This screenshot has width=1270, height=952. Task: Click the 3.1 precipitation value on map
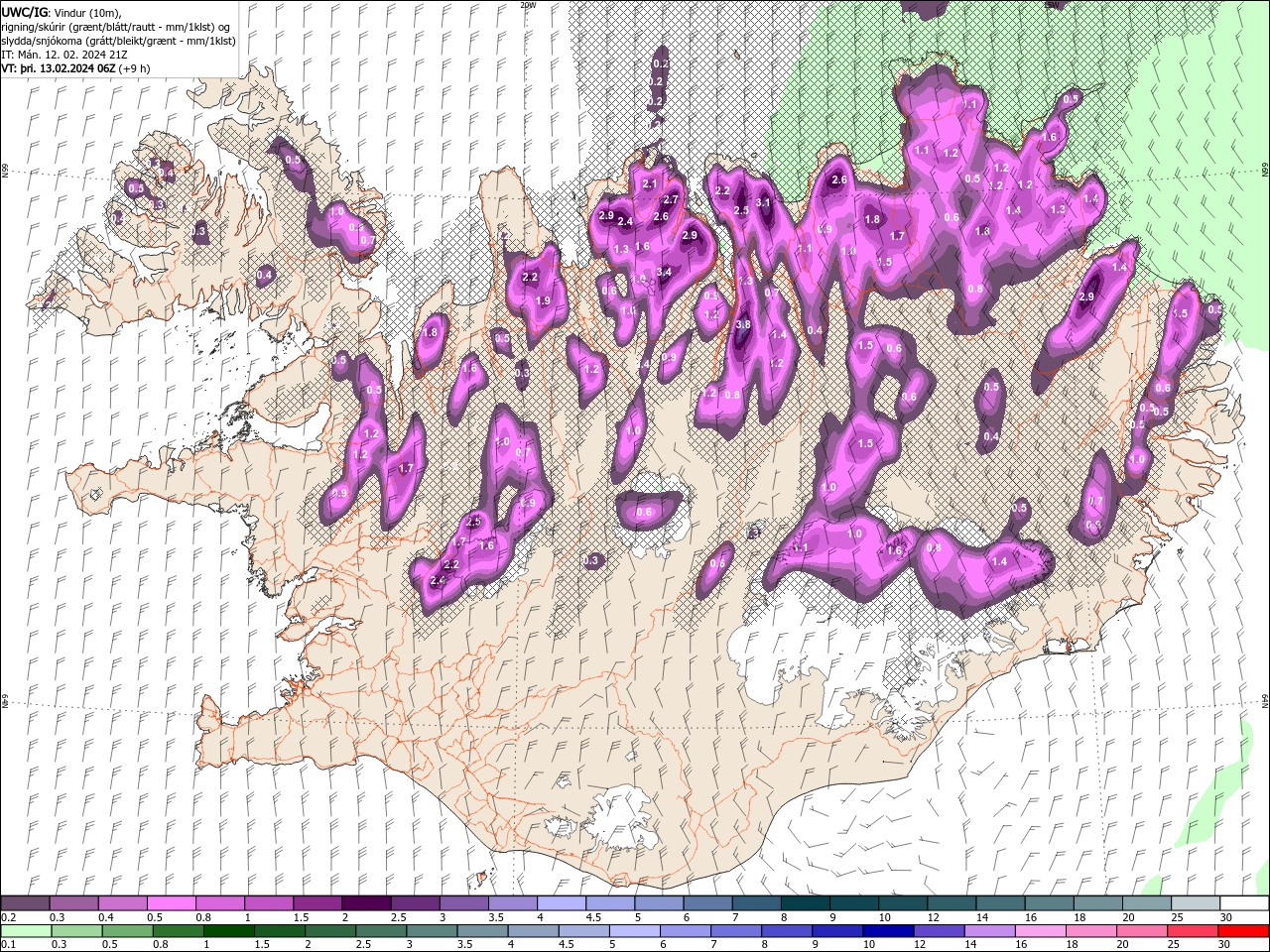[x=763, y=202]
